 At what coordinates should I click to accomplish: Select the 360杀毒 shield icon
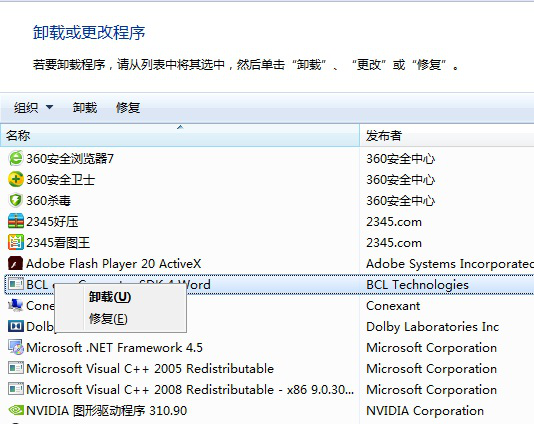(x=16, y=200)
